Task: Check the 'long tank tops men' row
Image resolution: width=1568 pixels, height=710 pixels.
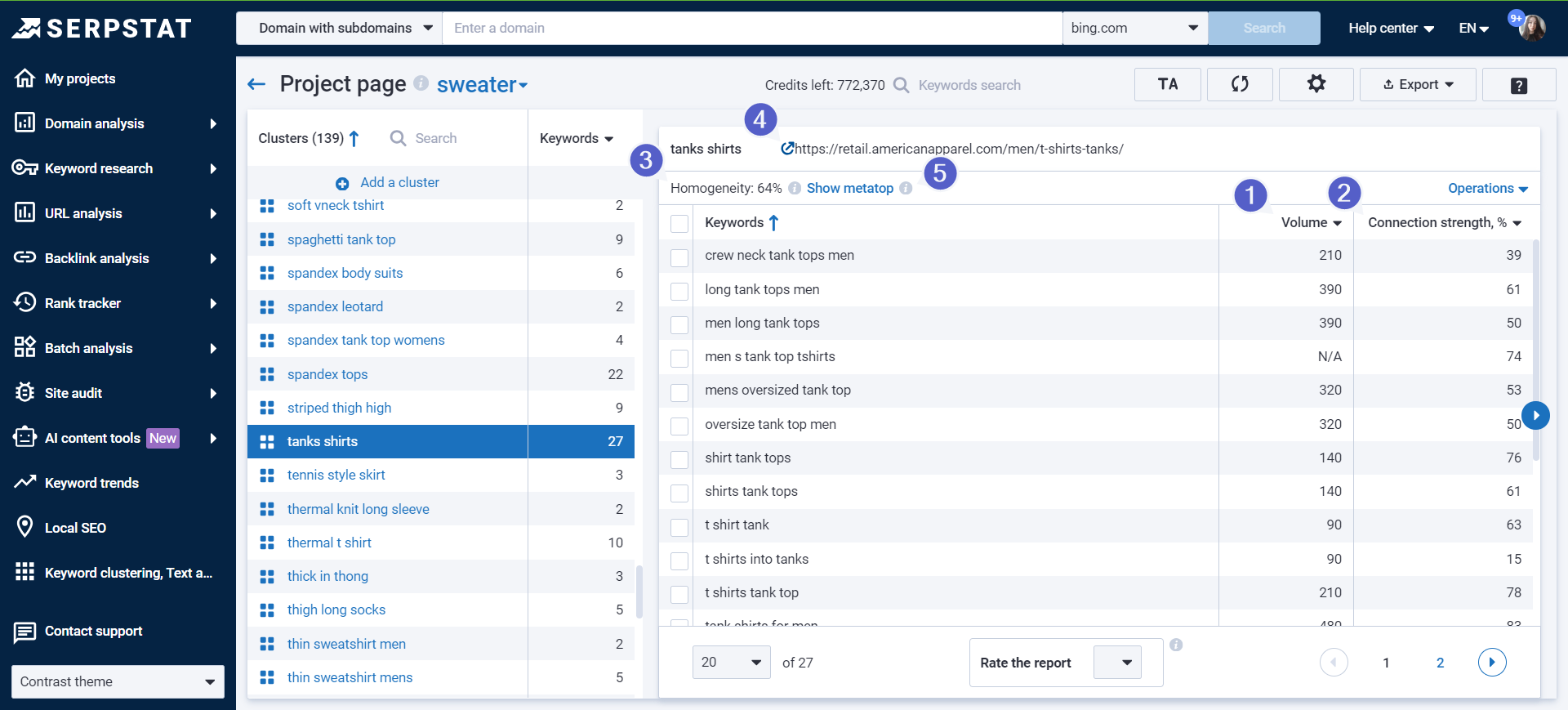Action: (x=679, y=291)
